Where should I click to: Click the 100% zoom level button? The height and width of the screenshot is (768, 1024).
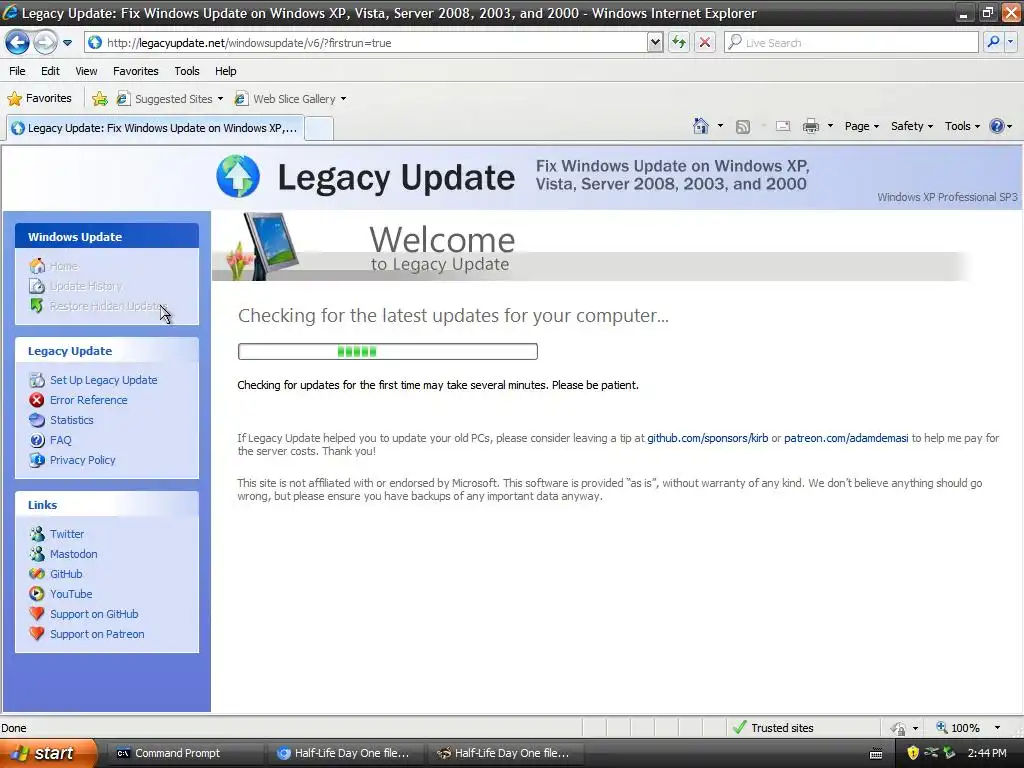(958, 728)
